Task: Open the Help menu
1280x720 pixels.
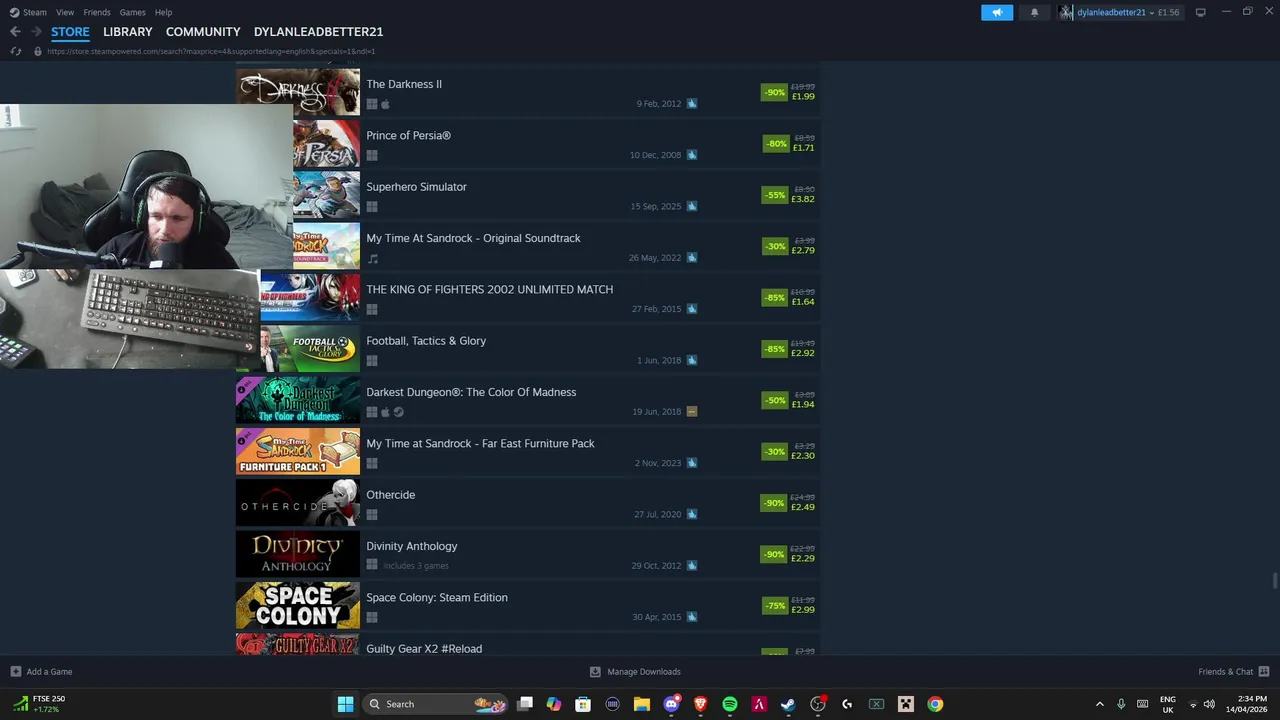Action: click(163, 12)
